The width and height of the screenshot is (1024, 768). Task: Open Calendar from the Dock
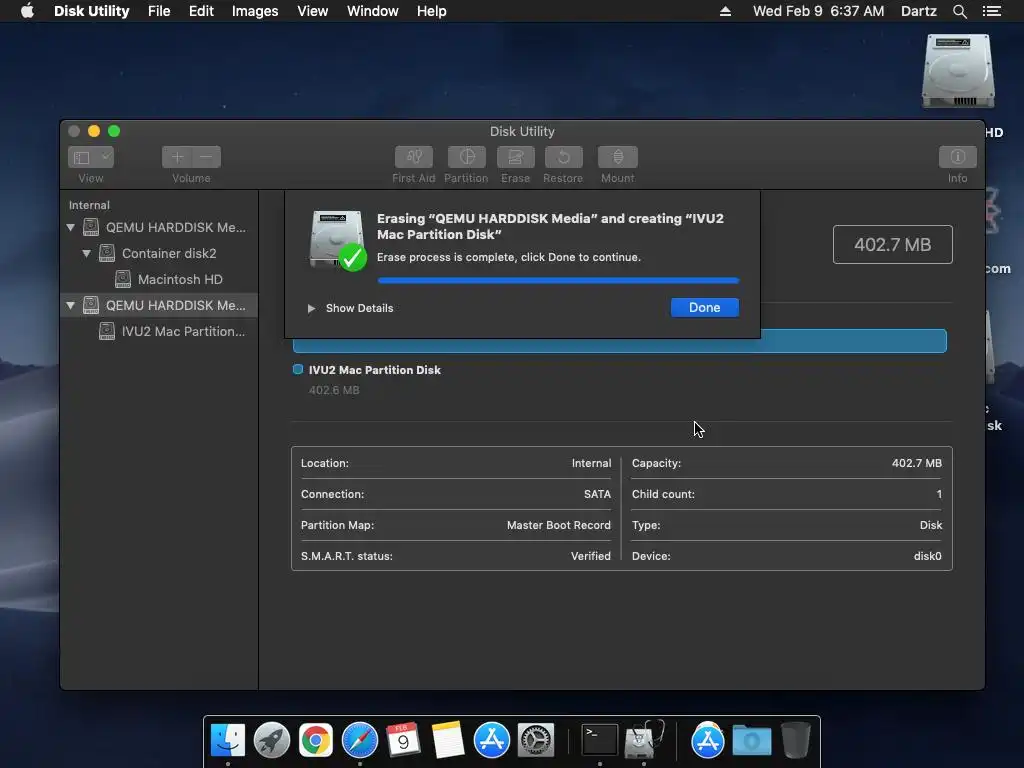coord(403,740)
